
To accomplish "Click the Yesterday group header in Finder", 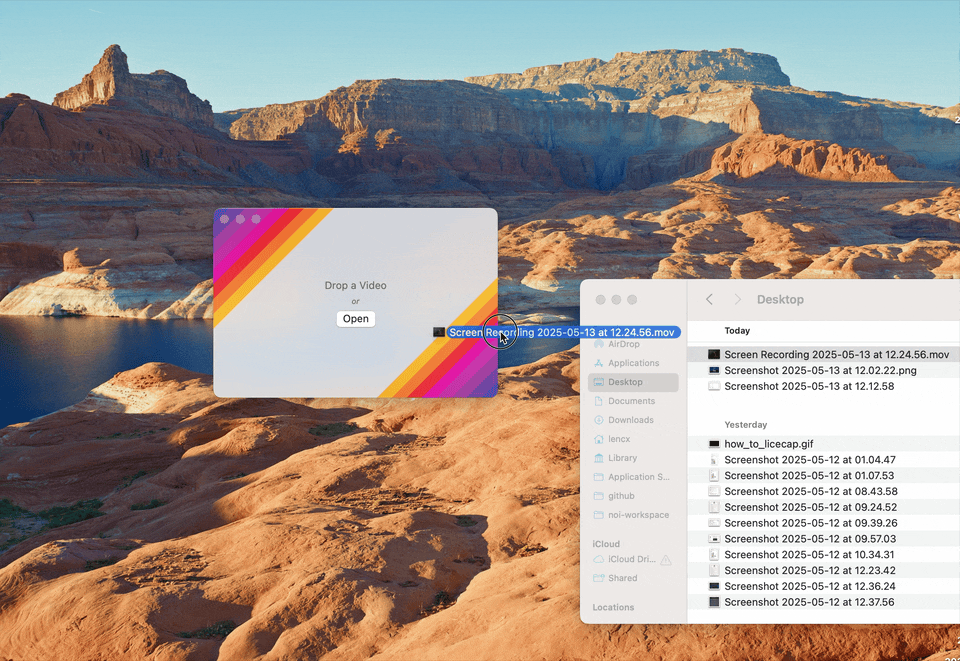I will pyautogui.click(x=746, y=425).
